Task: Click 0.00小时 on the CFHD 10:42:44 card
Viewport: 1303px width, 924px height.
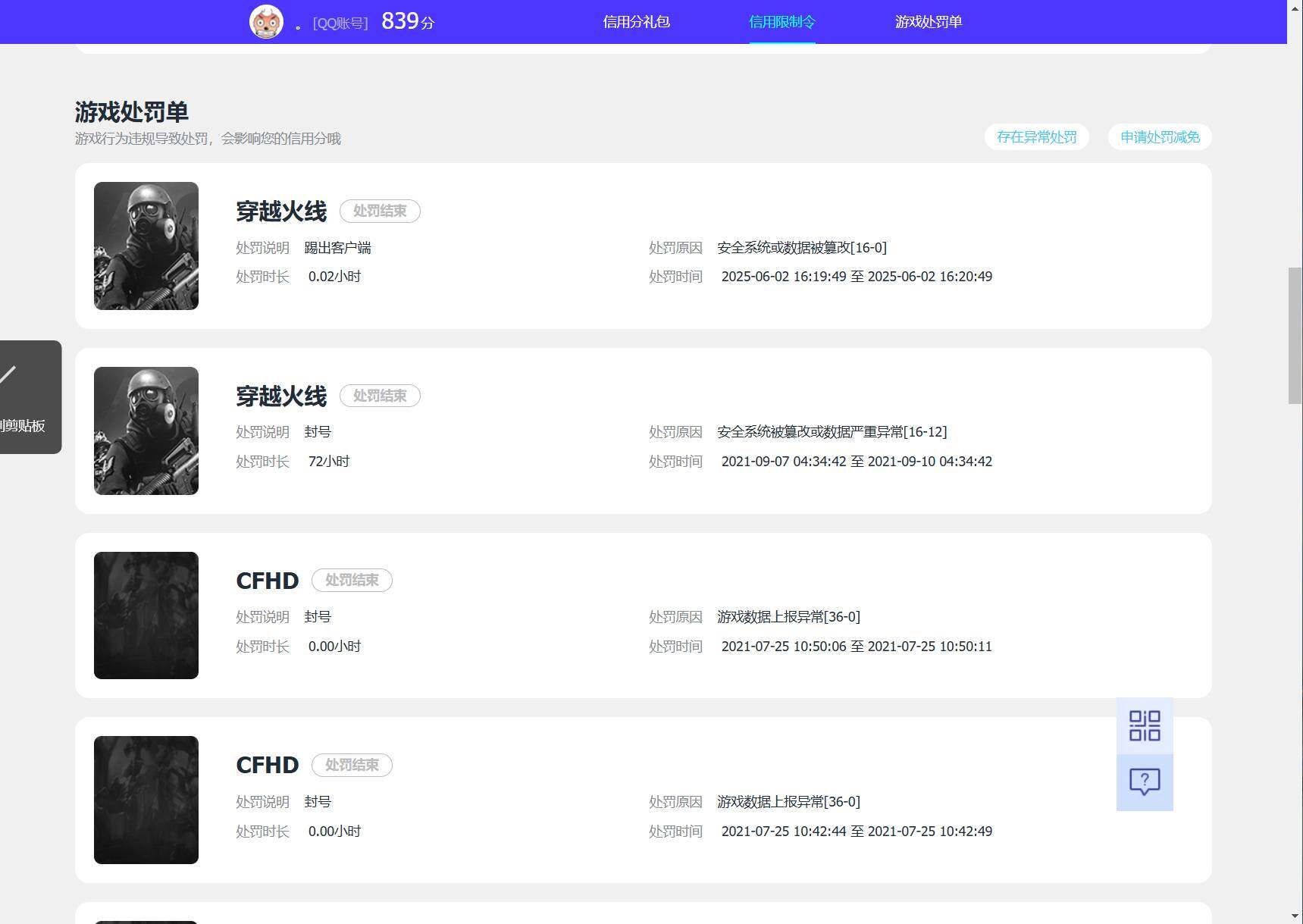Action: point(334,832)
